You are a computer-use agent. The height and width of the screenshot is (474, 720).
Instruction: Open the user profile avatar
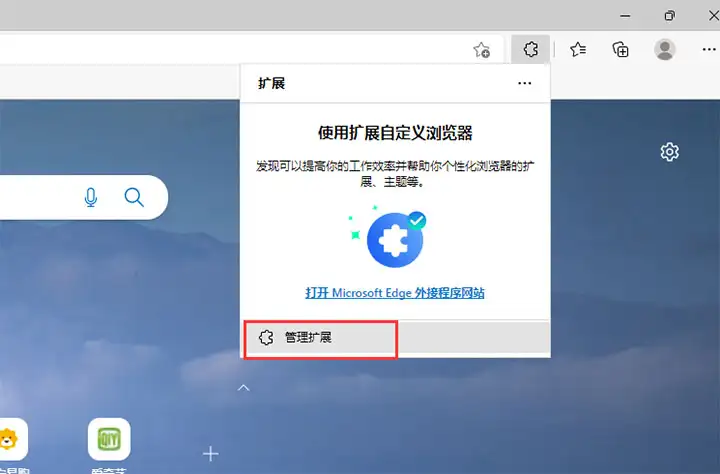point(664,49)
